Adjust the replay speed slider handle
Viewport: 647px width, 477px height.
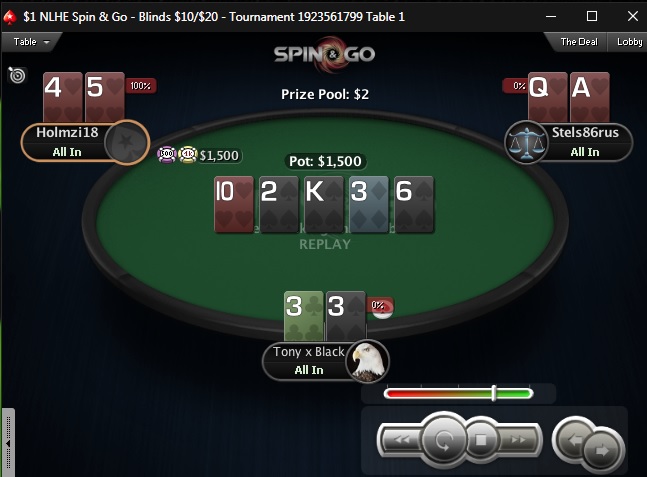coord(494,393)
